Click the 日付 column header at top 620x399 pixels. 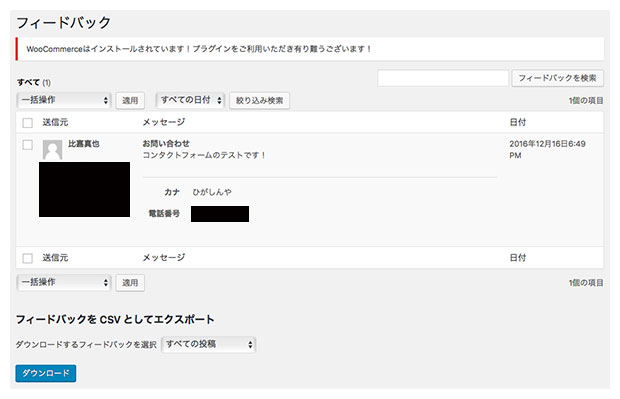click(518, 122)
